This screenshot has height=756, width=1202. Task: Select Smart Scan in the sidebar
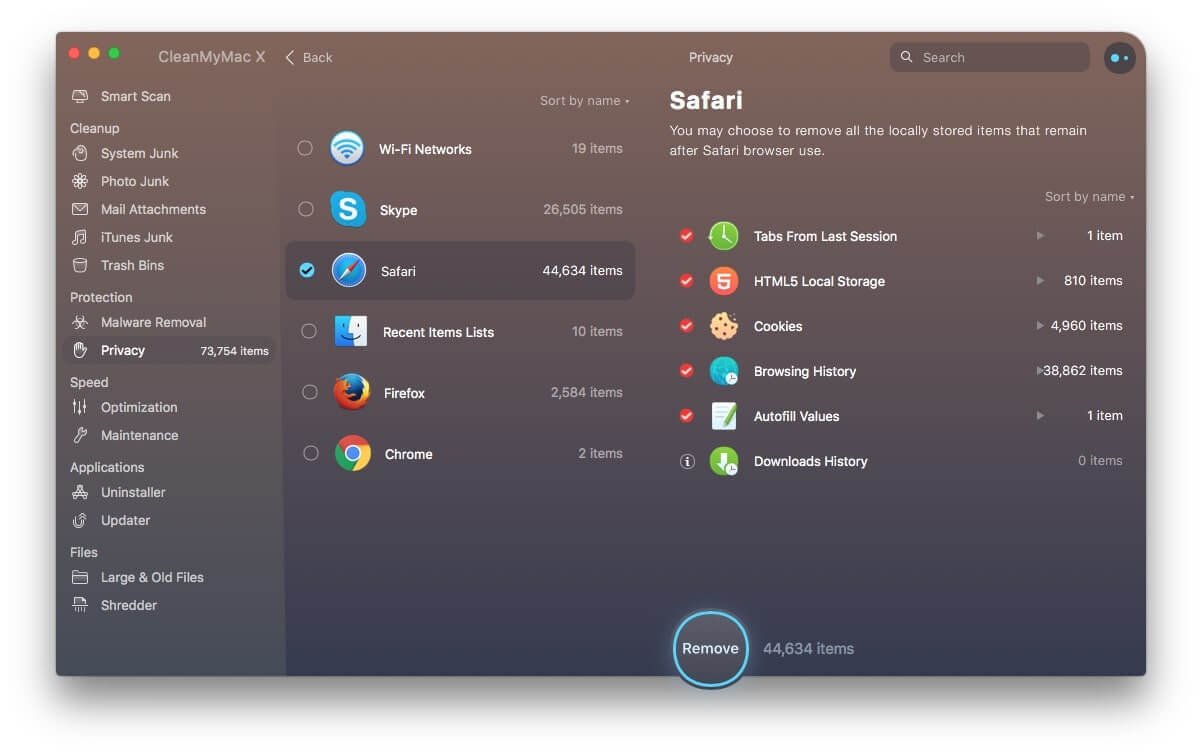click(x=135, y=97)
